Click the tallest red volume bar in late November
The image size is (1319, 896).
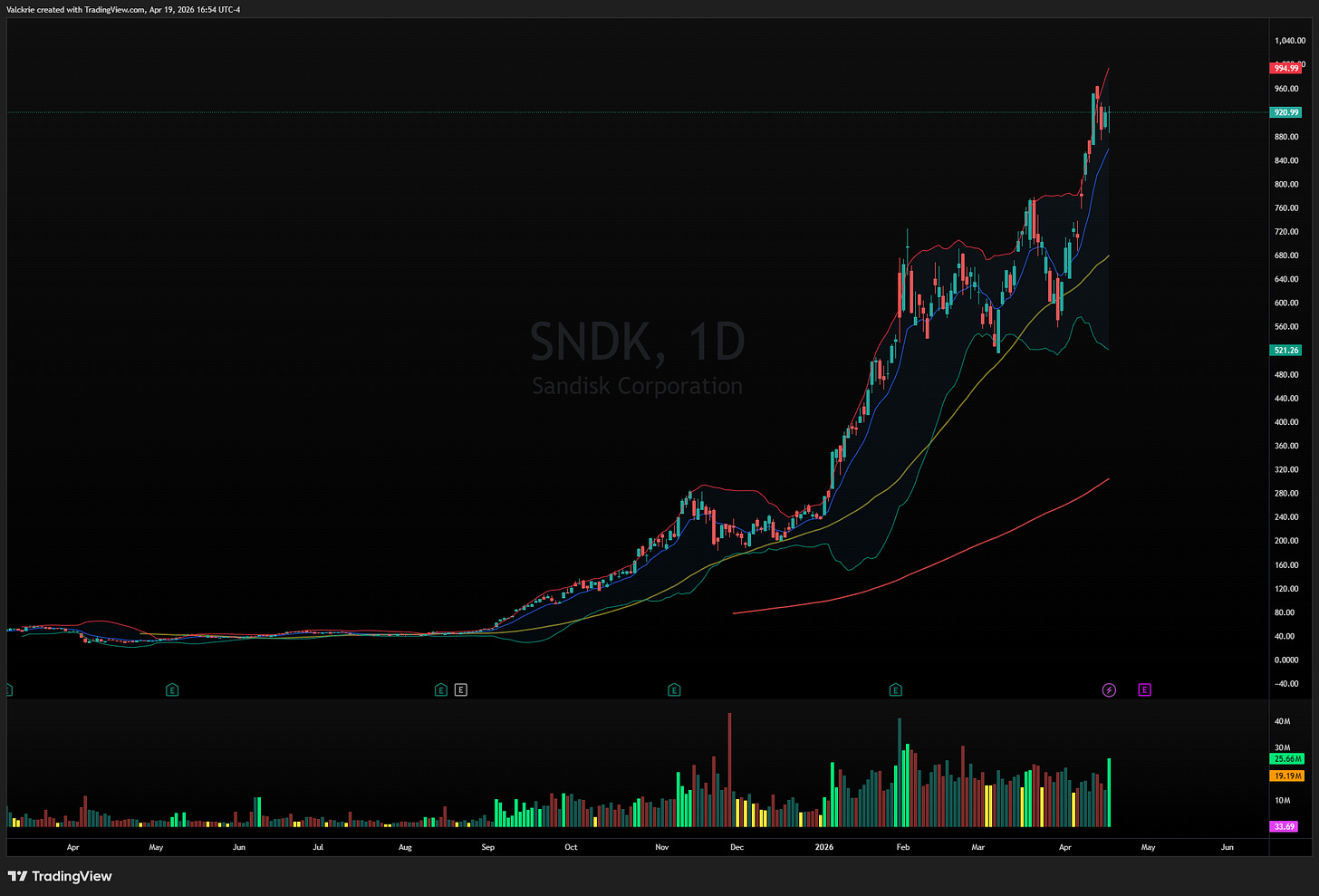[x=729, y=770]
